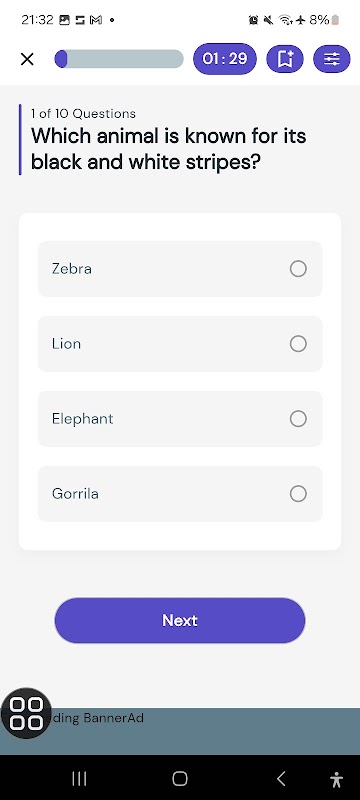Select the Gorrila radio button
This screenshot has height=800, width=360.
pyautogui.click(x=298, y=494)
